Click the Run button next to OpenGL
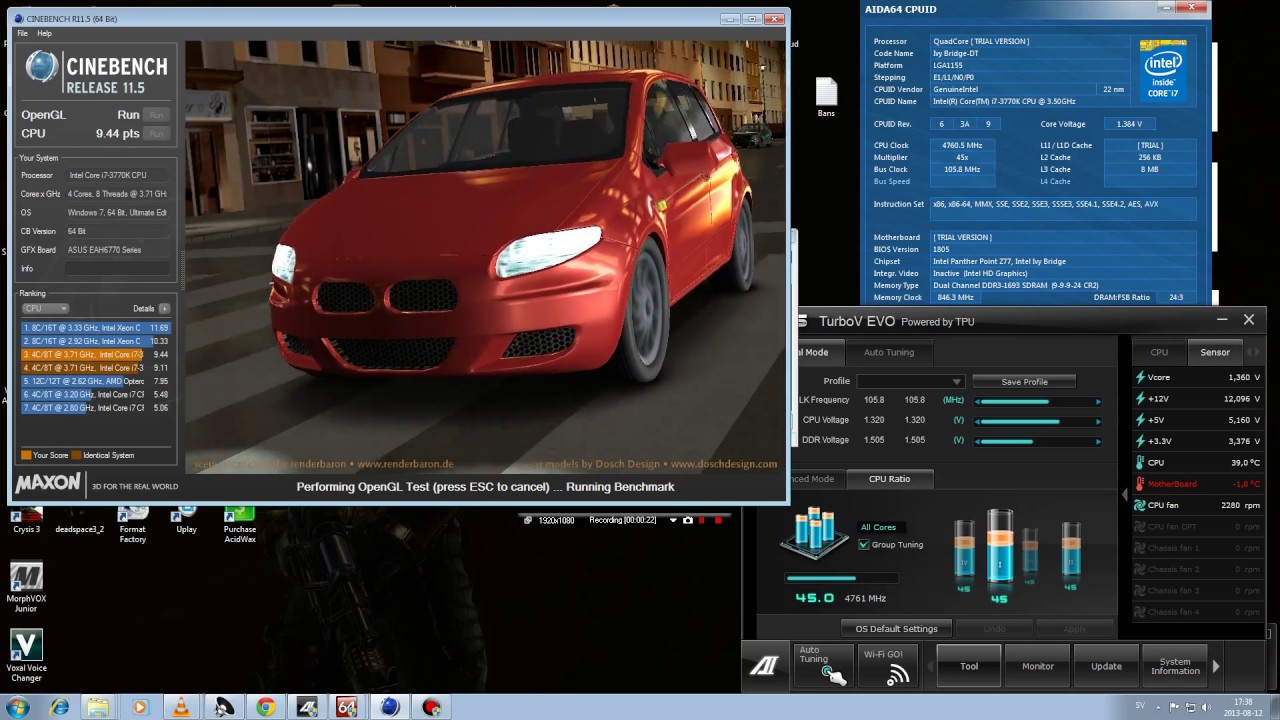Viewport: 1280px width, 720px height. tap(156, 115)
